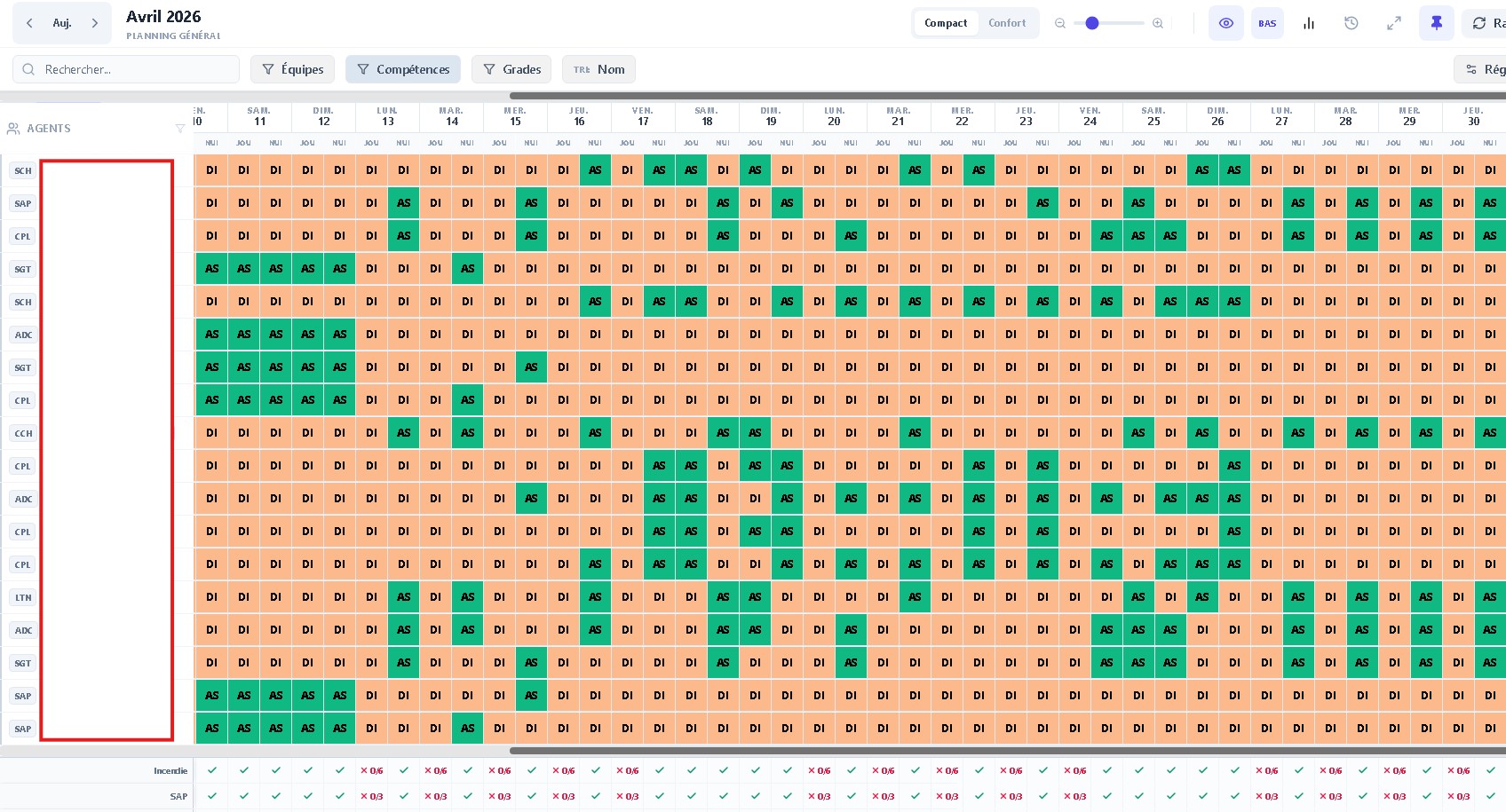This screenshot has height=812, width=1506.
Task: Open the Rég settings button with sliders icon
Action: point(1481,69)
